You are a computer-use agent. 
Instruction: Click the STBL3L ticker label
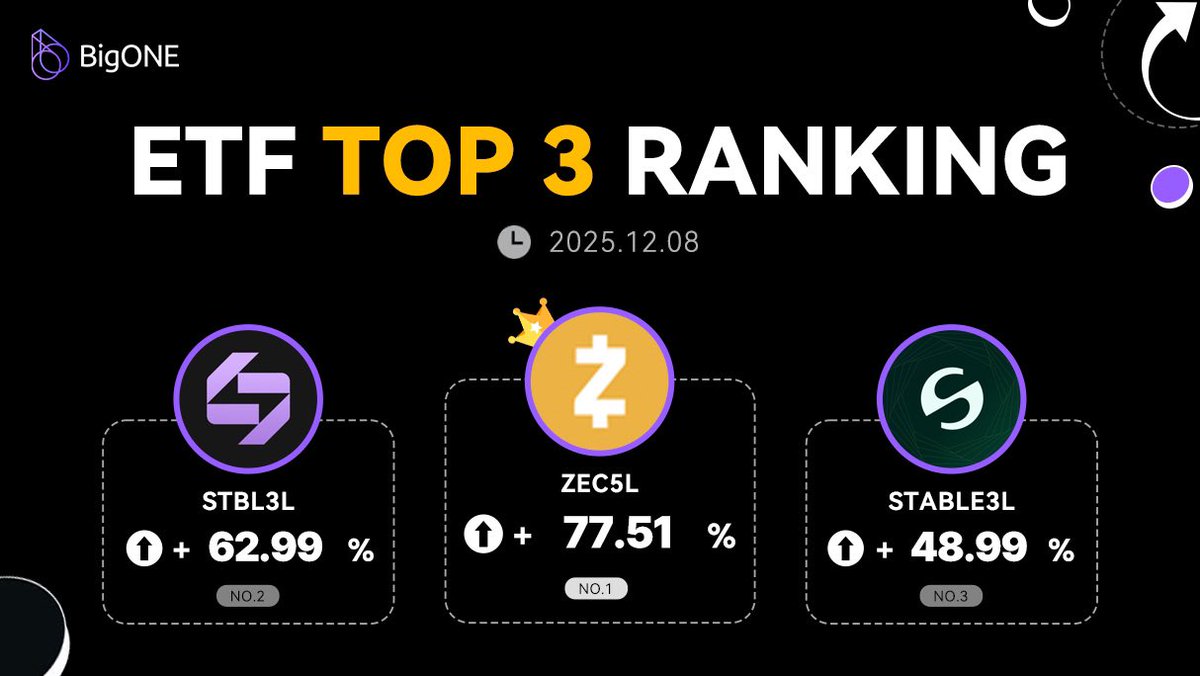click(247, 501)
